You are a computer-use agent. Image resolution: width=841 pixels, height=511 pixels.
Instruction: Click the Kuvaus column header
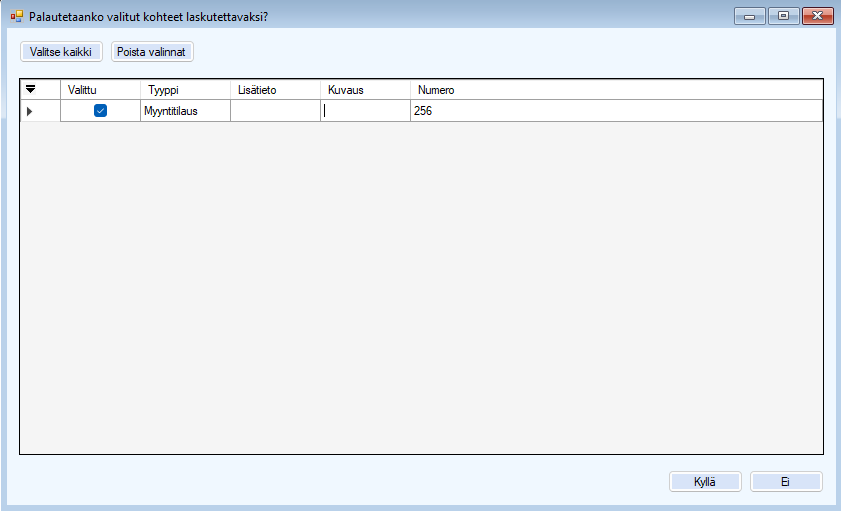pos(365,90)
